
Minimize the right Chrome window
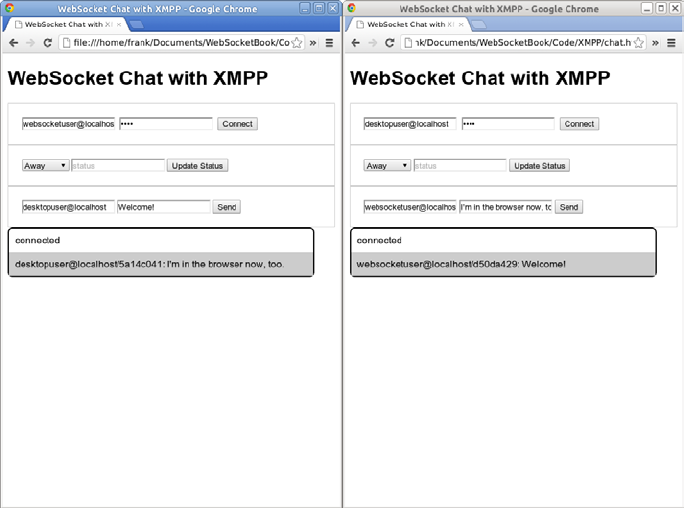[x=647, y=8]
